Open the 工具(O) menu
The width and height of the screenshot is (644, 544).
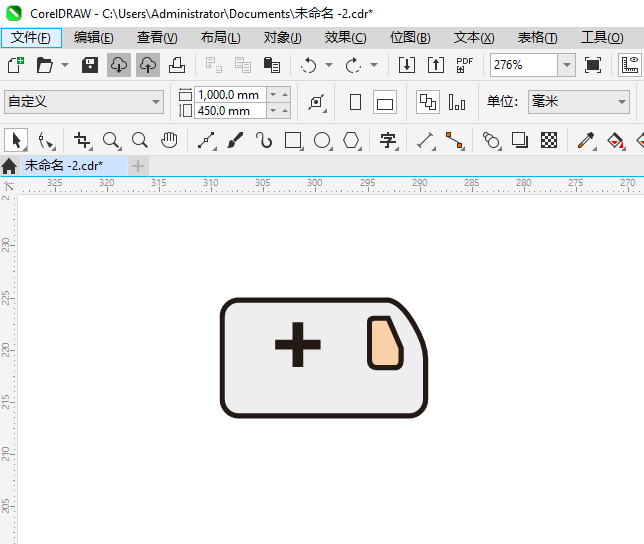coord(602,38)
